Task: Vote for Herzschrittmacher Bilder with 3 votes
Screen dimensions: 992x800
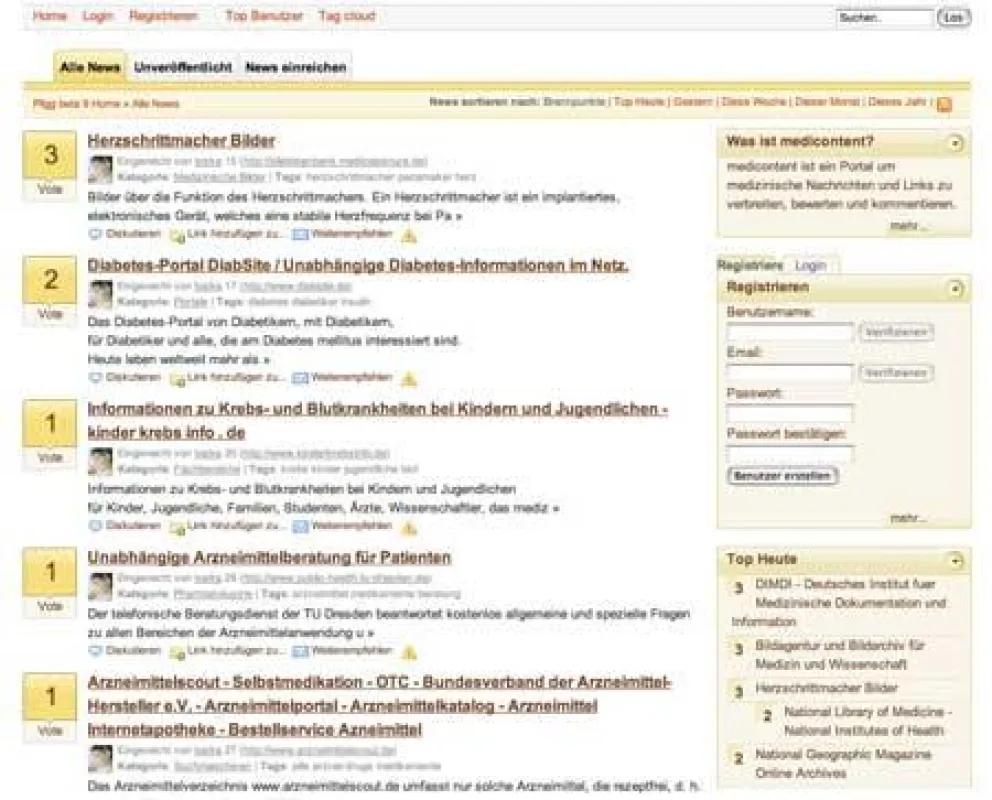Action: (49, 188)
